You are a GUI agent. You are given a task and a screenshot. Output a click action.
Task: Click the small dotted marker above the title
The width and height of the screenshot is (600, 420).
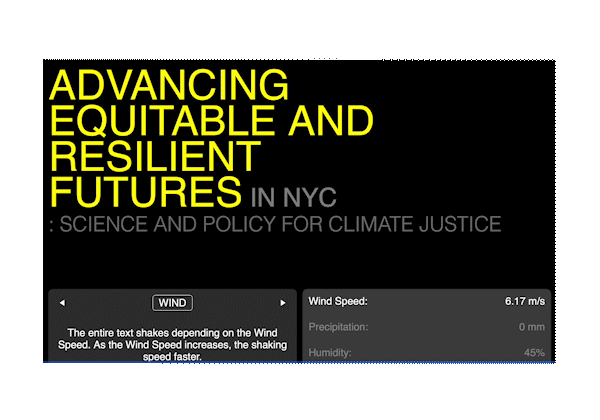click(x=325, y=60)
